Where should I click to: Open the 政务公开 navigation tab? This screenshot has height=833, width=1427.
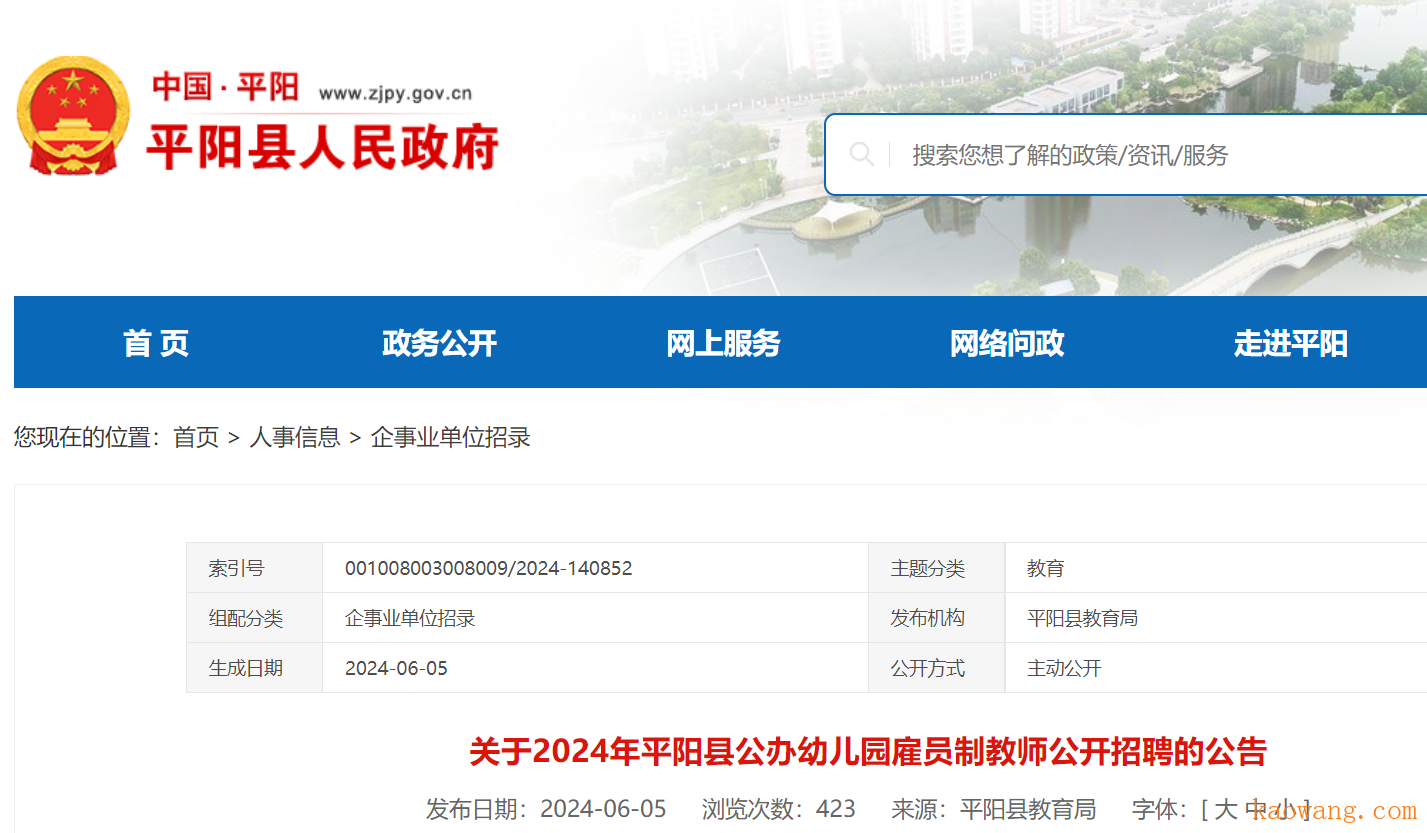point(440,342)
